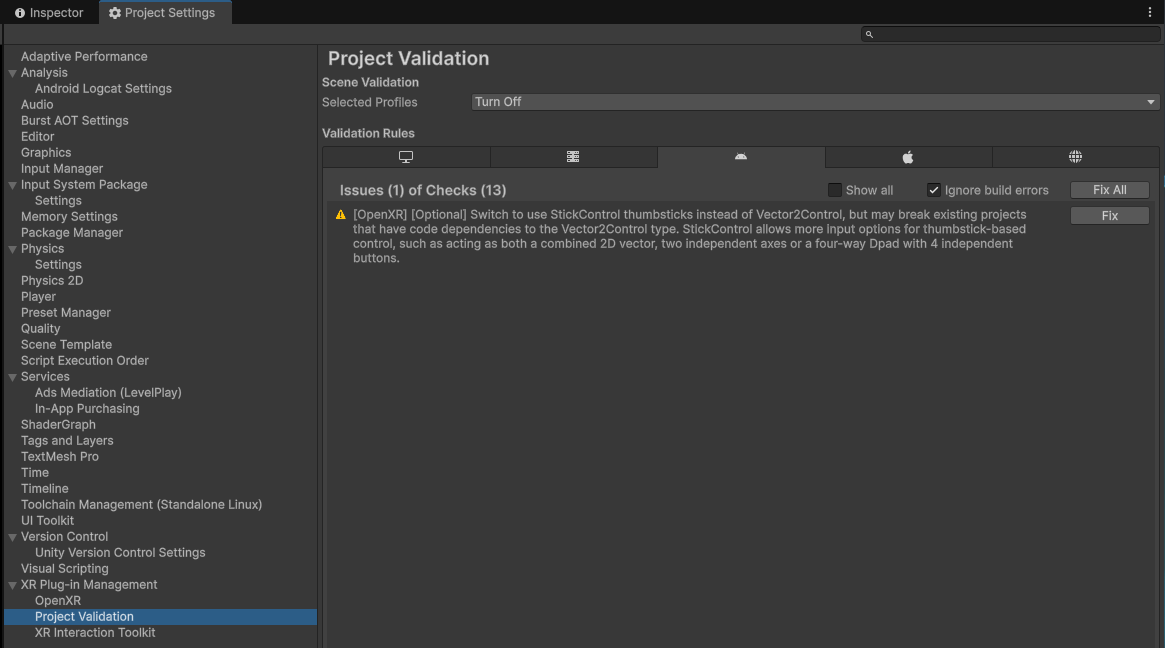1165x648 pixels.
Task: Open Preset Manager settings
Action: pos(65,313)
